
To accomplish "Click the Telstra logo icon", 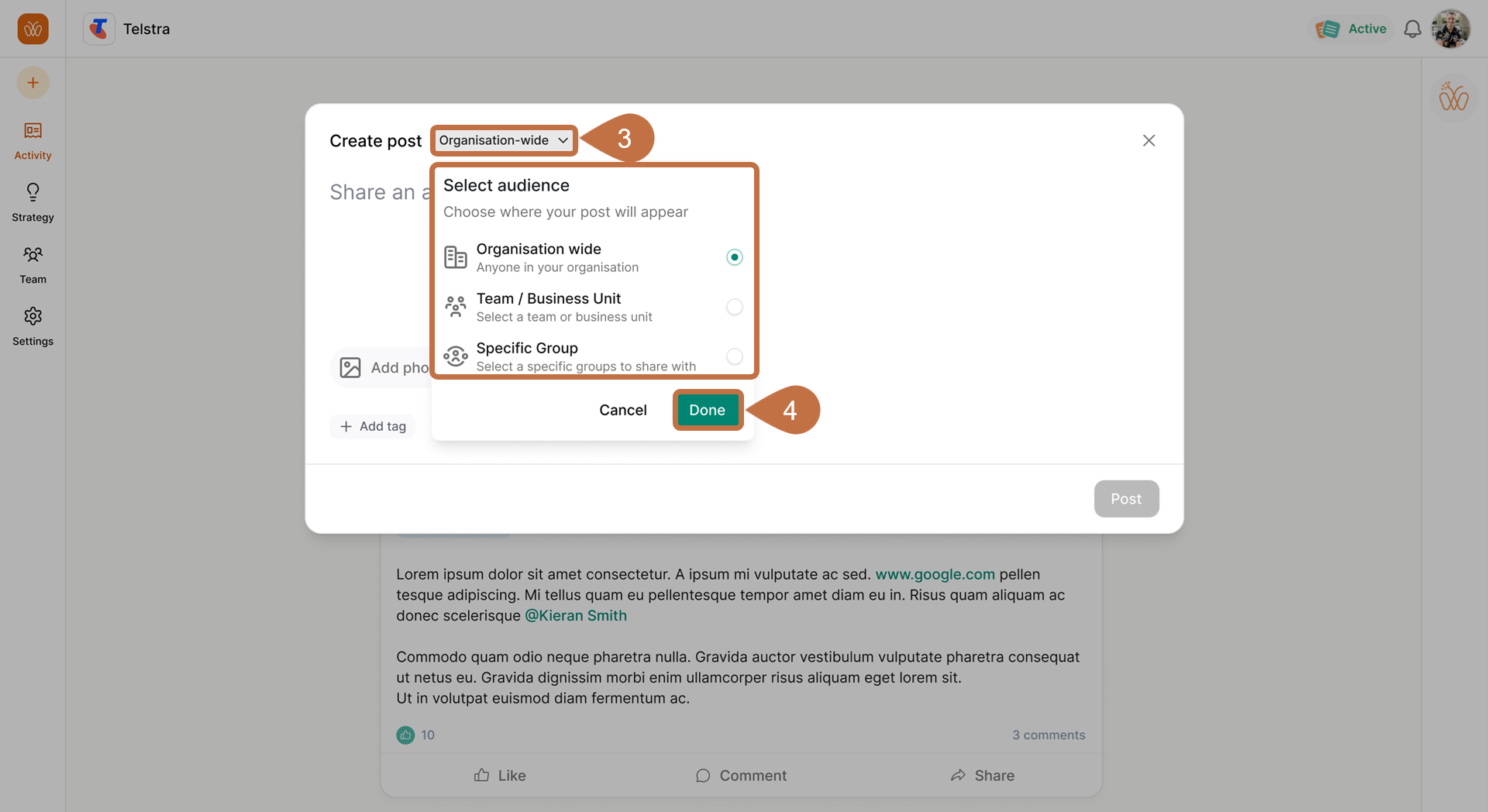I will pos(99,29).
